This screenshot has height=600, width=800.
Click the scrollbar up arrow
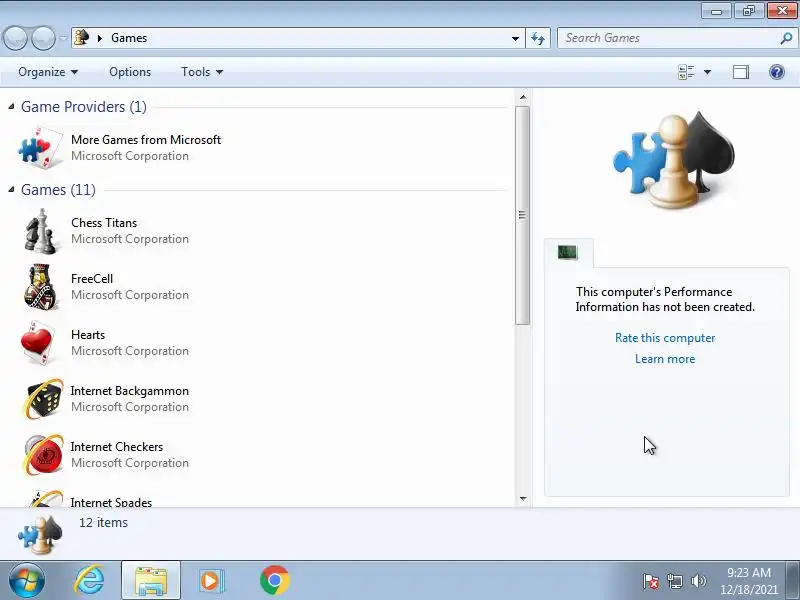coord(523,97)
